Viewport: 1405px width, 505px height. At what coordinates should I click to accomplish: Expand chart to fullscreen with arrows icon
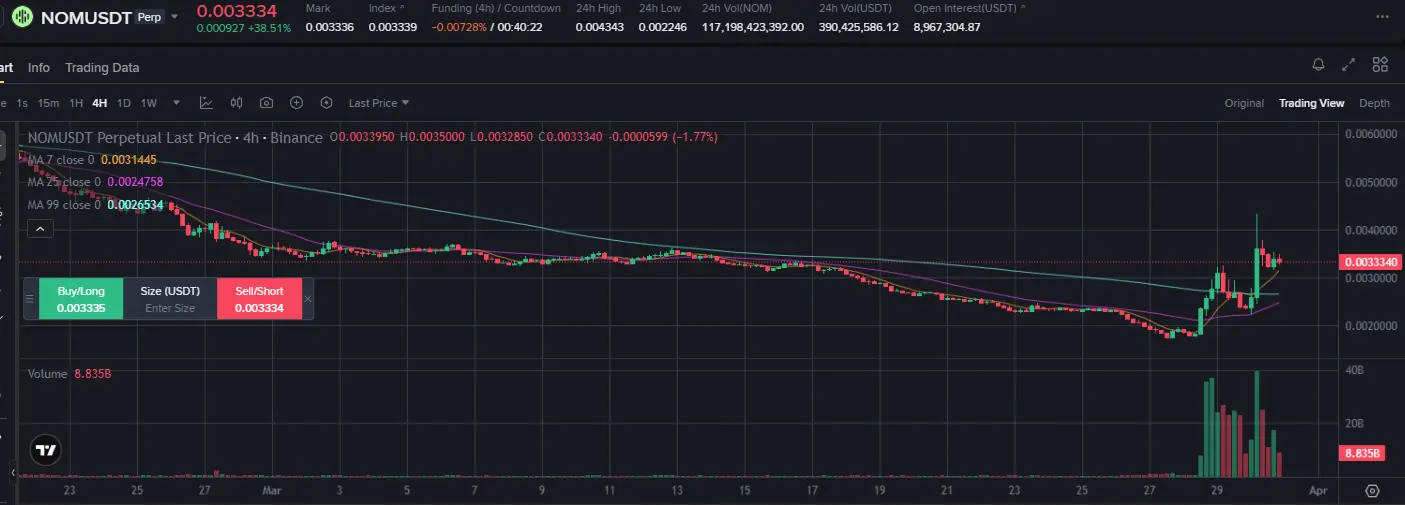tap(1349, 65)
